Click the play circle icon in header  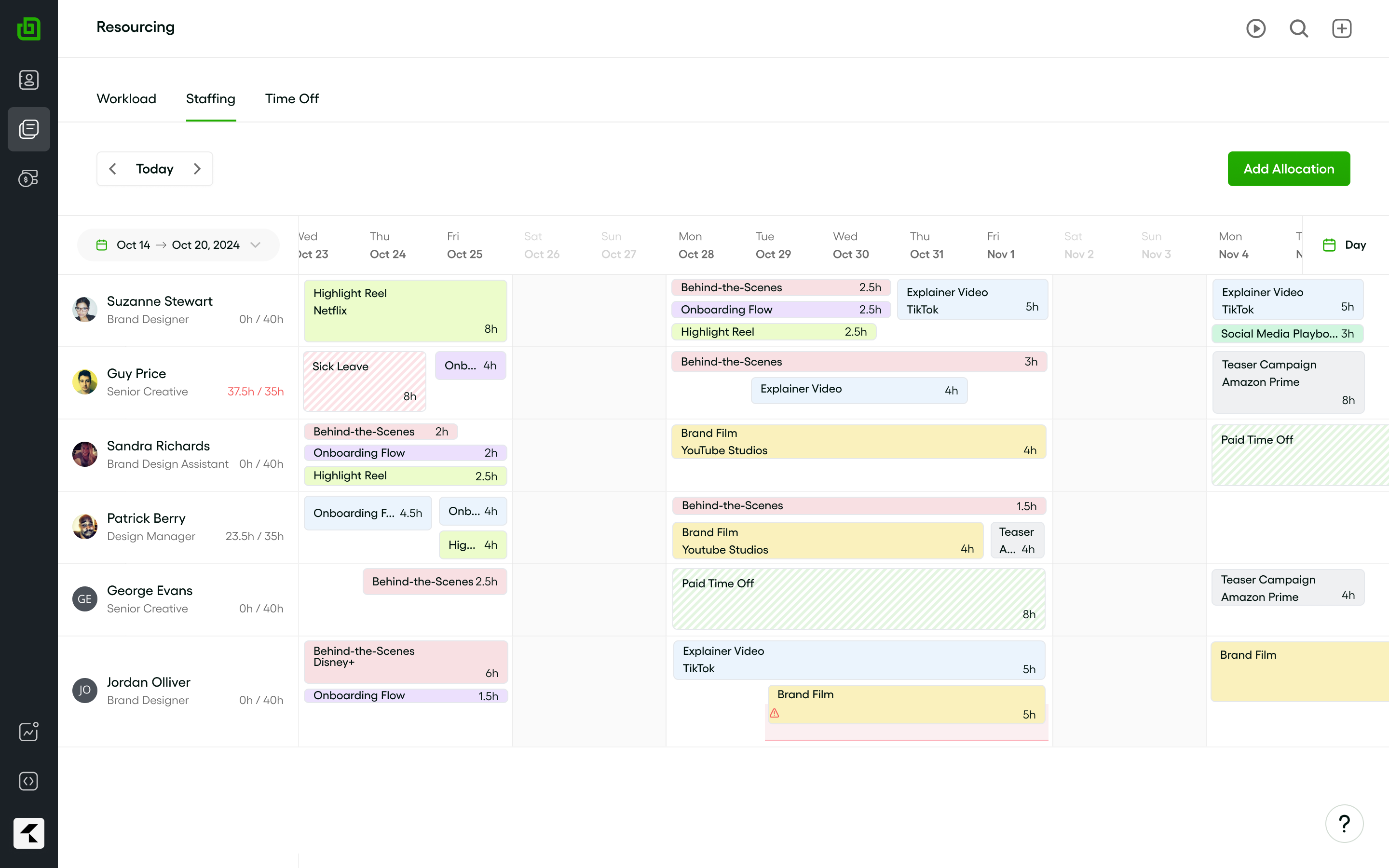(1256, 28)
